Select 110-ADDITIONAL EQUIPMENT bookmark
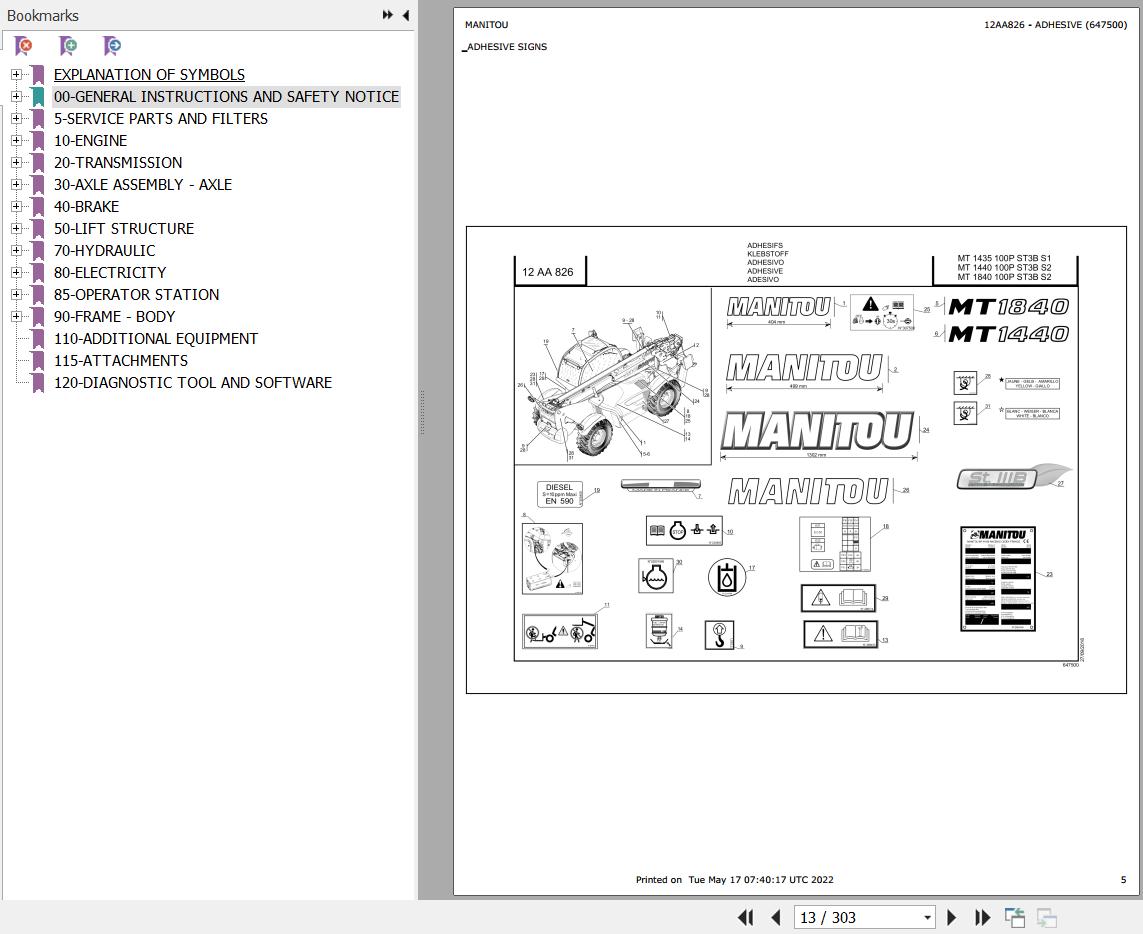This screenshot has width=1143, height=934. [156, 338]
